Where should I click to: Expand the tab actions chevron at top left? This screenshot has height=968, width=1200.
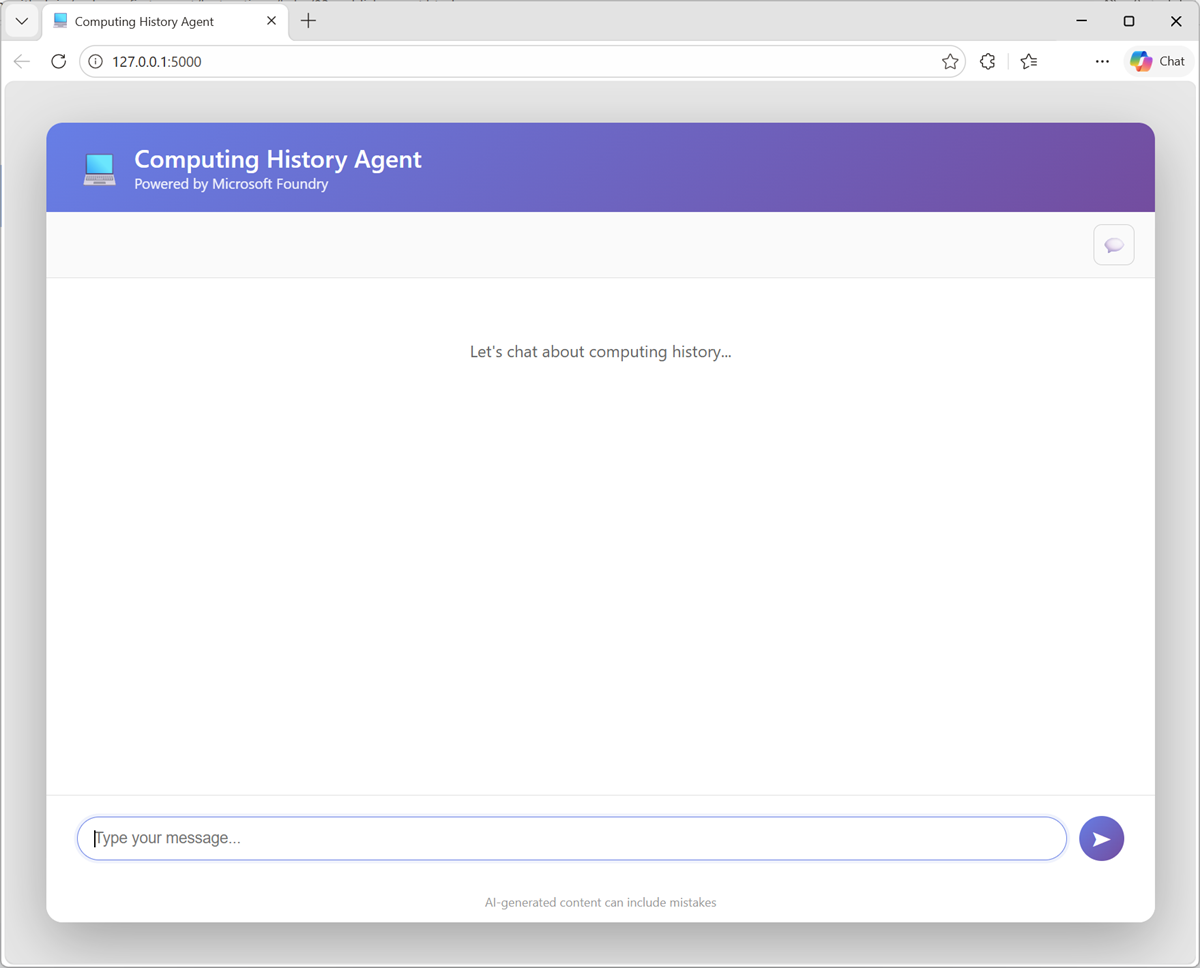pos(21,21)
